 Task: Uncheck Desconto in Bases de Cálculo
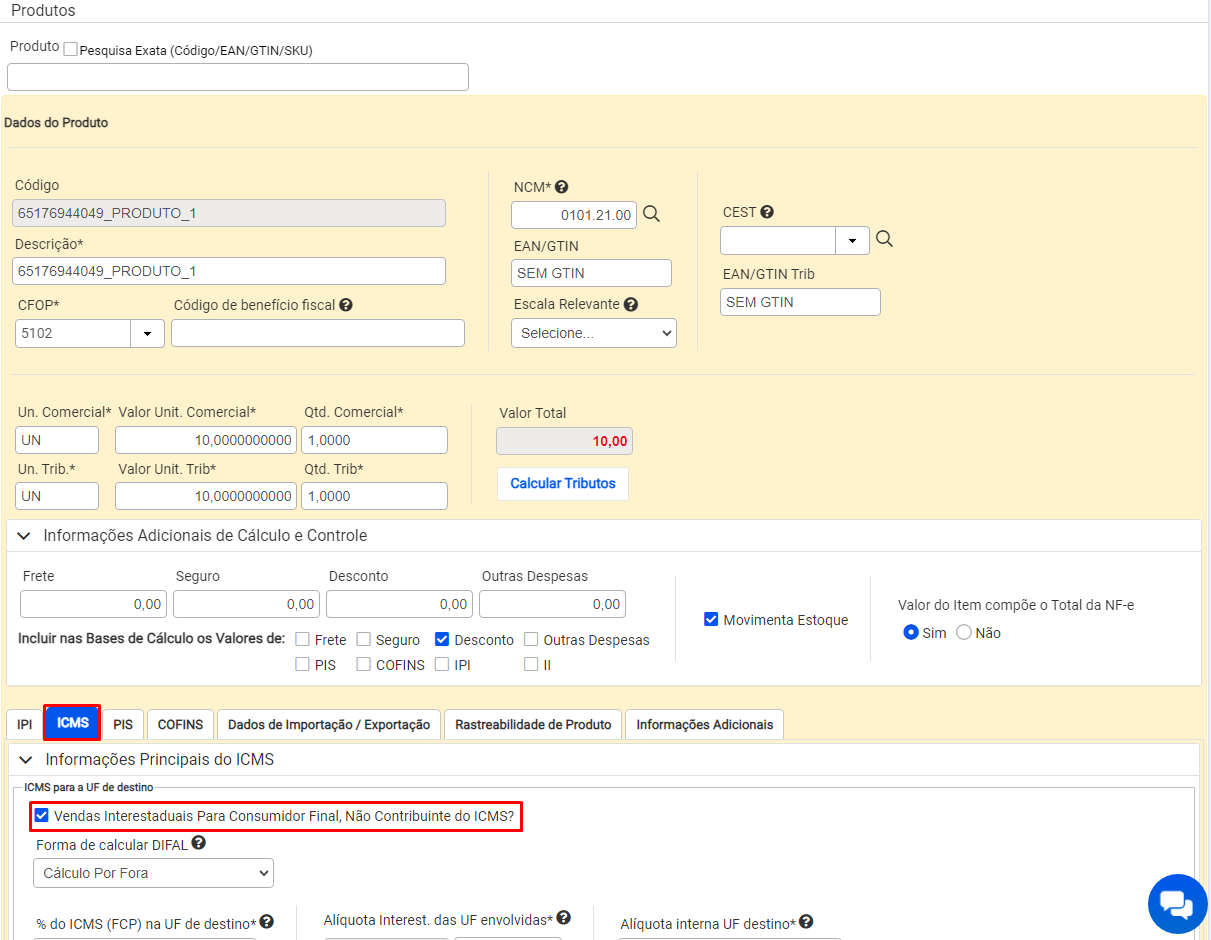click(442, 639)
